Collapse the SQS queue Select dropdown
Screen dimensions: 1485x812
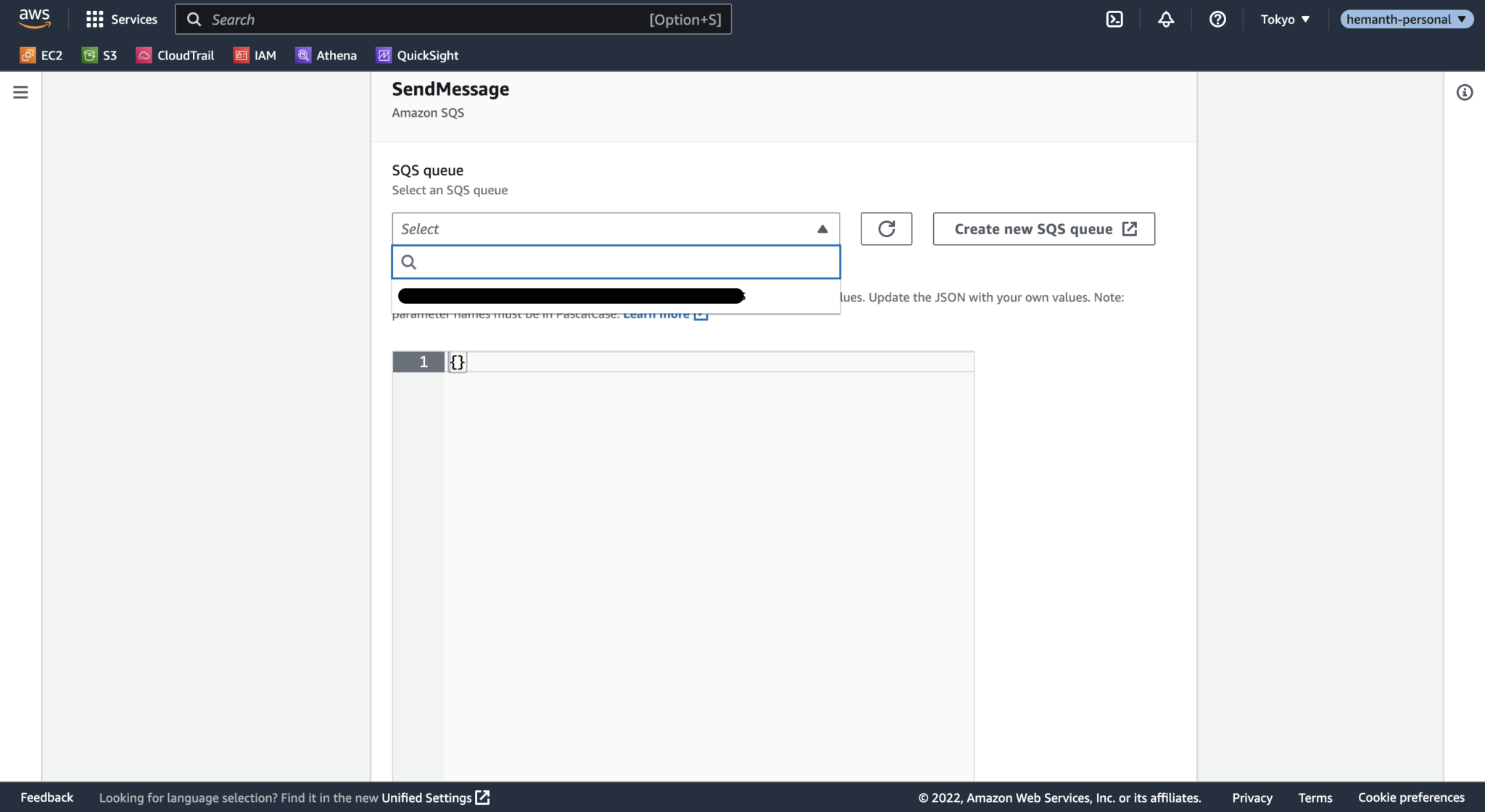pyautogui.click(x=822, y=228)
